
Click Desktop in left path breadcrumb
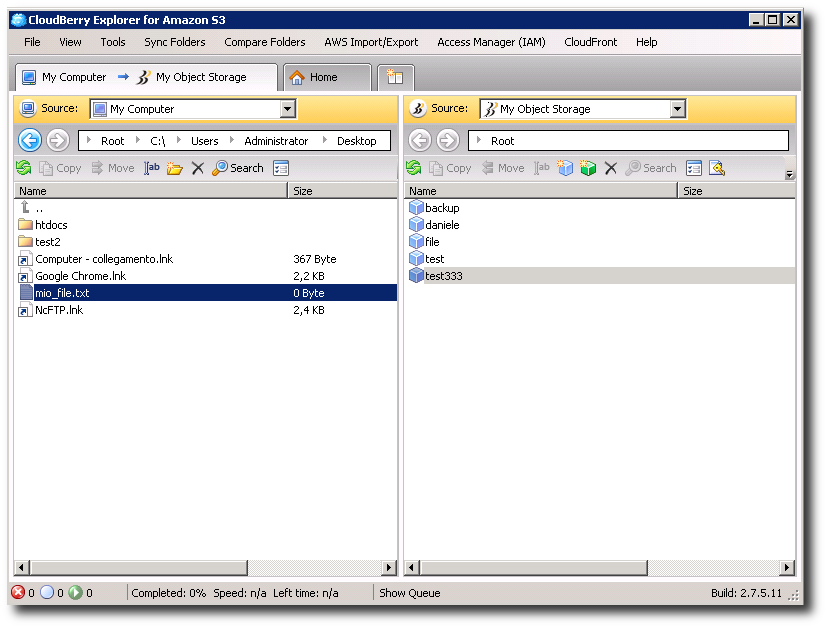coord(357,141)
